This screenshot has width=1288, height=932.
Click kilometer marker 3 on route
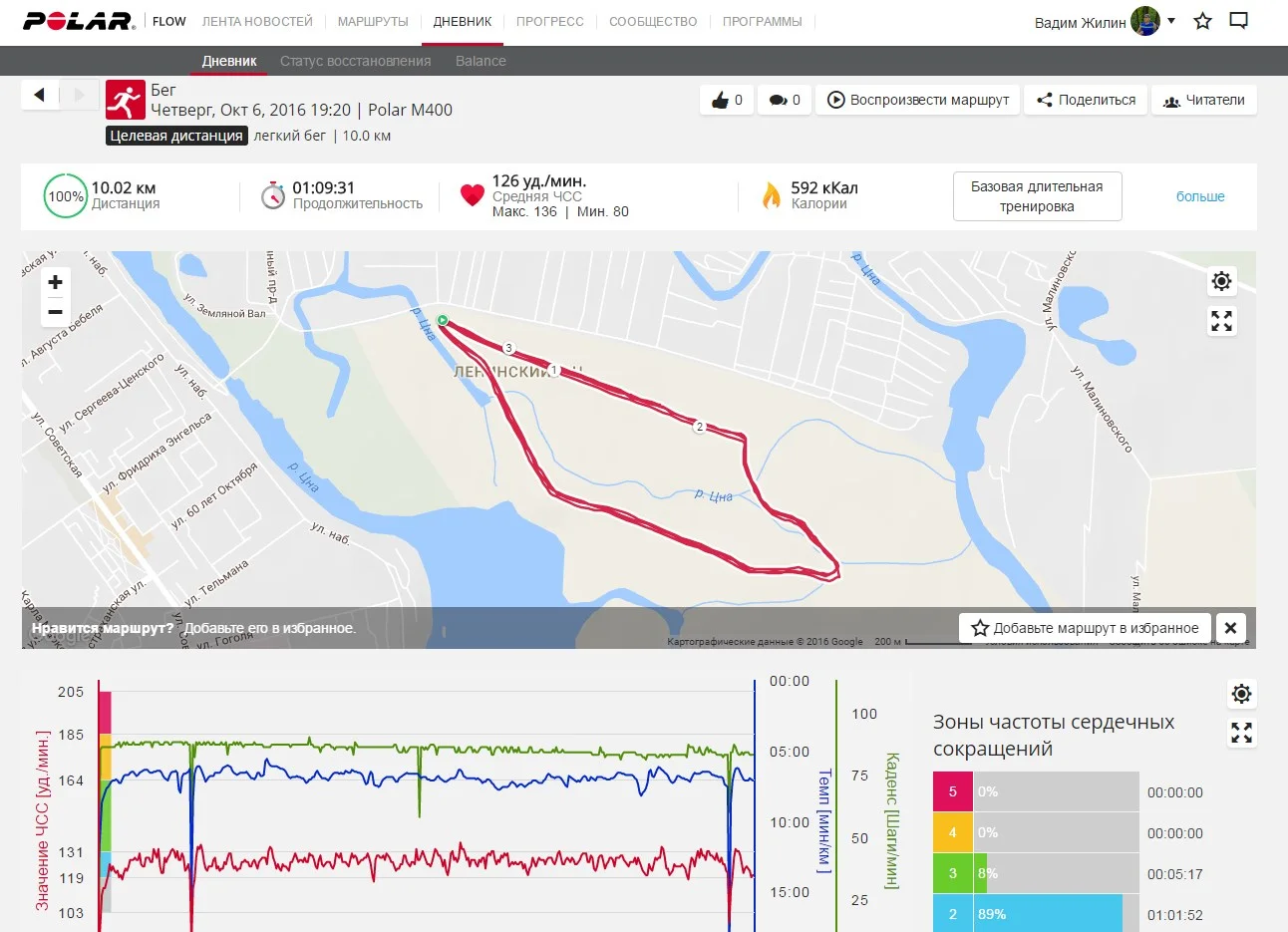[x=508, y=348]
